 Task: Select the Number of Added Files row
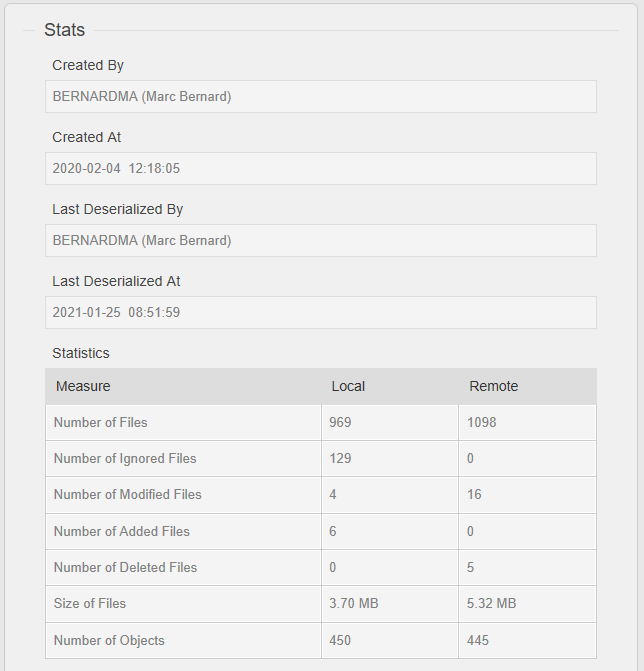(x=321, y=531)
